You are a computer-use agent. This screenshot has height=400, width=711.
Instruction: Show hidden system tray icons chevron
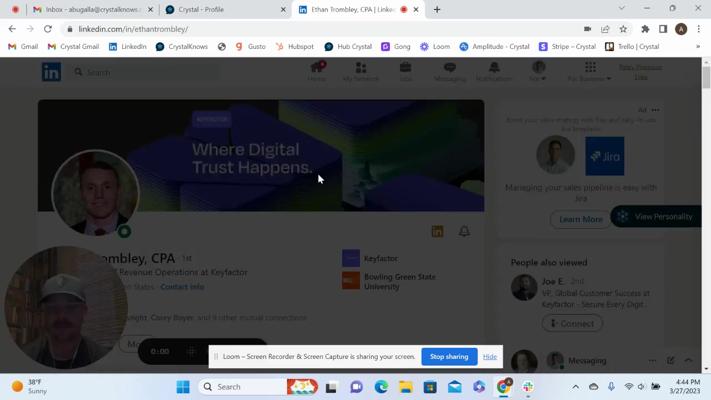(x=575, y=387)
